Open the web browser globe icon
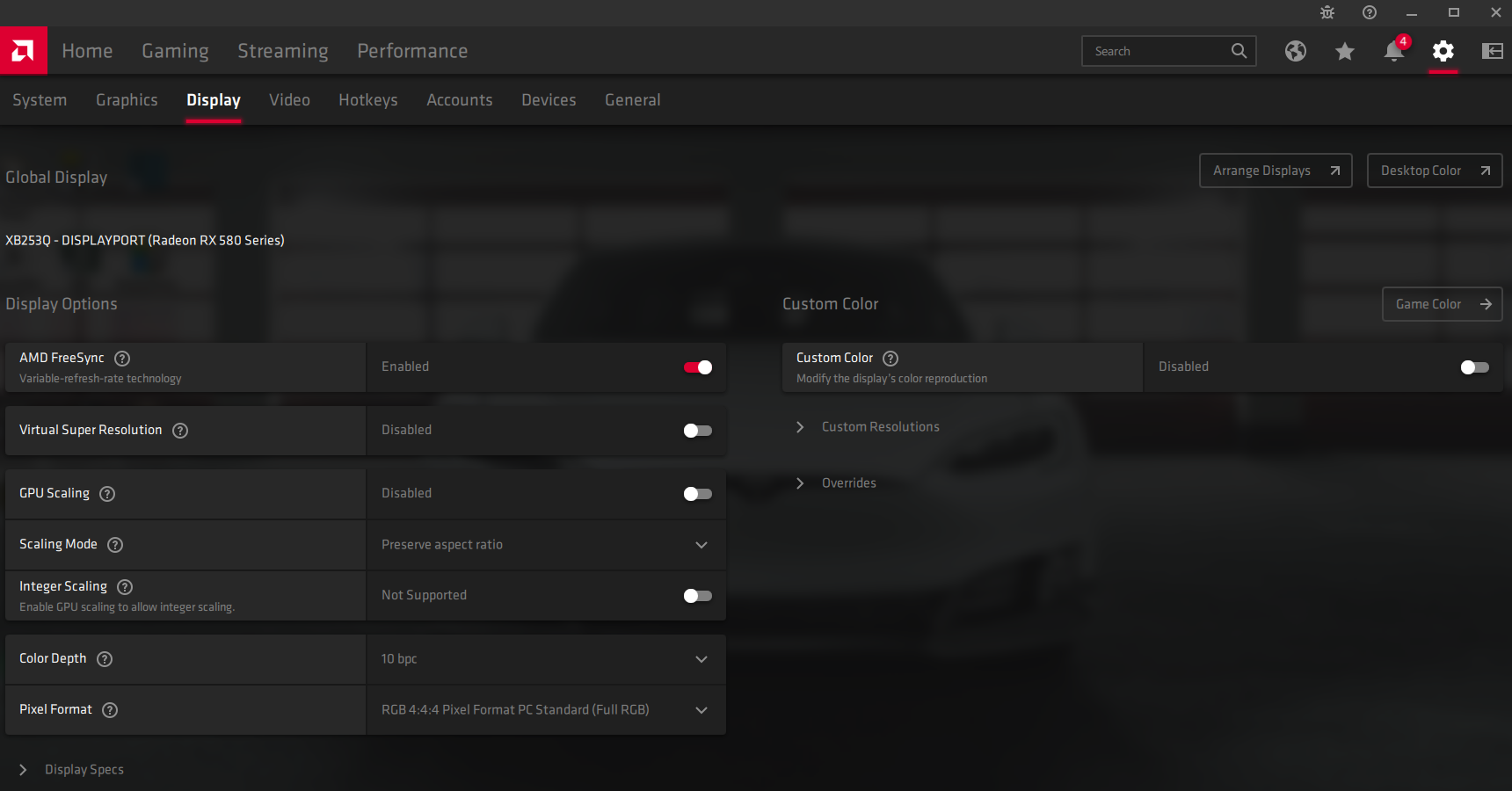The height and width of the screenshot is (791, 1512). click(1296, 51)
